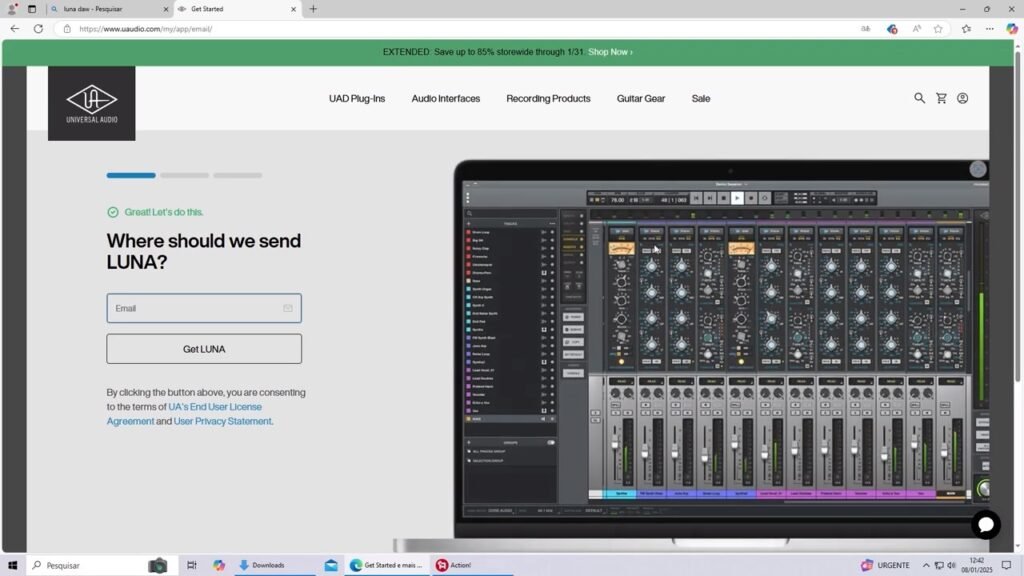Viewport: 1024px width, 576px height.
Task: Switch to the luna daw - Pesquisar tab
Action: (108, 9)
